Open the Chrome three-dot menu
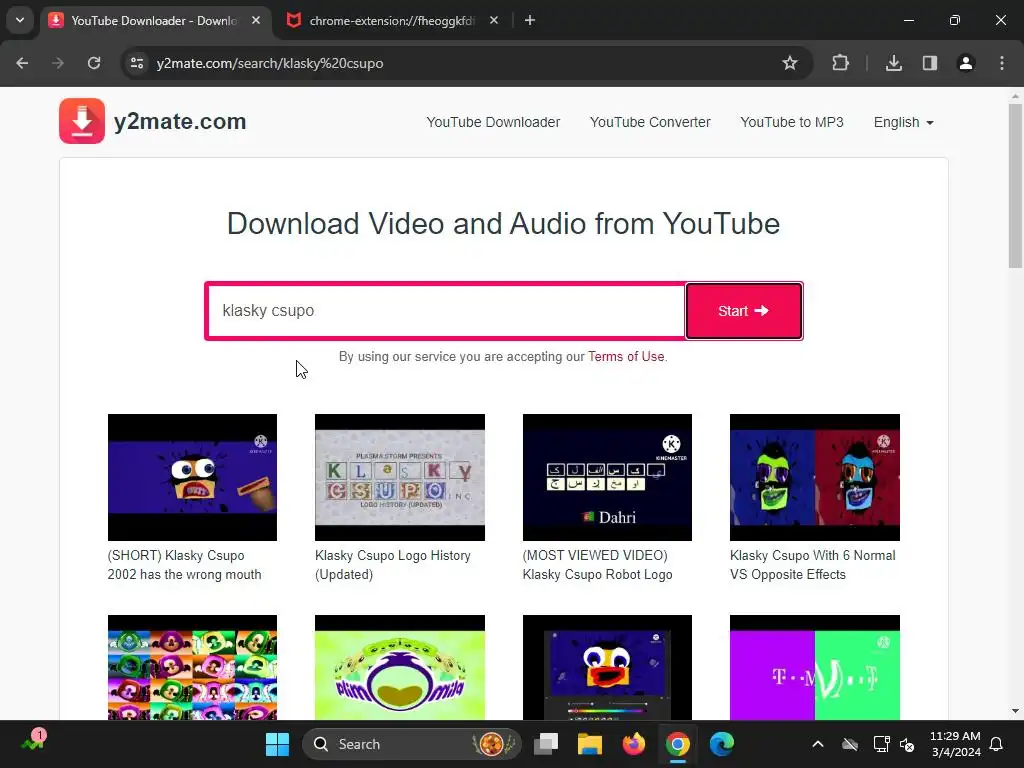 [x=1002, y=63]
